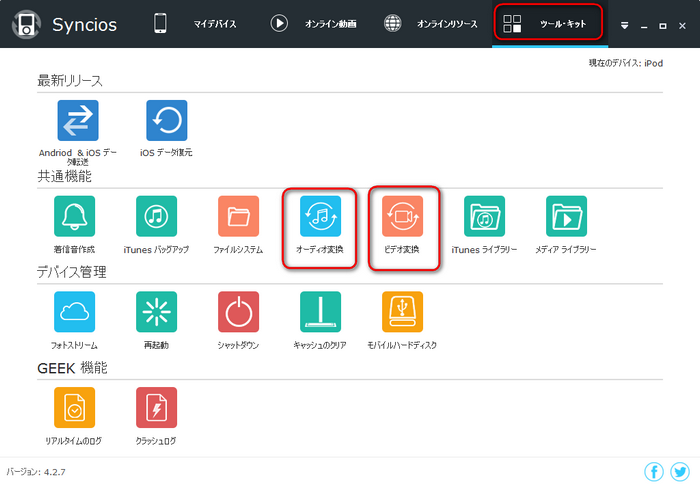Viewport: 700px width, 487px height.
Task: Open the Twitter page icon
Action: coord(680,471)
